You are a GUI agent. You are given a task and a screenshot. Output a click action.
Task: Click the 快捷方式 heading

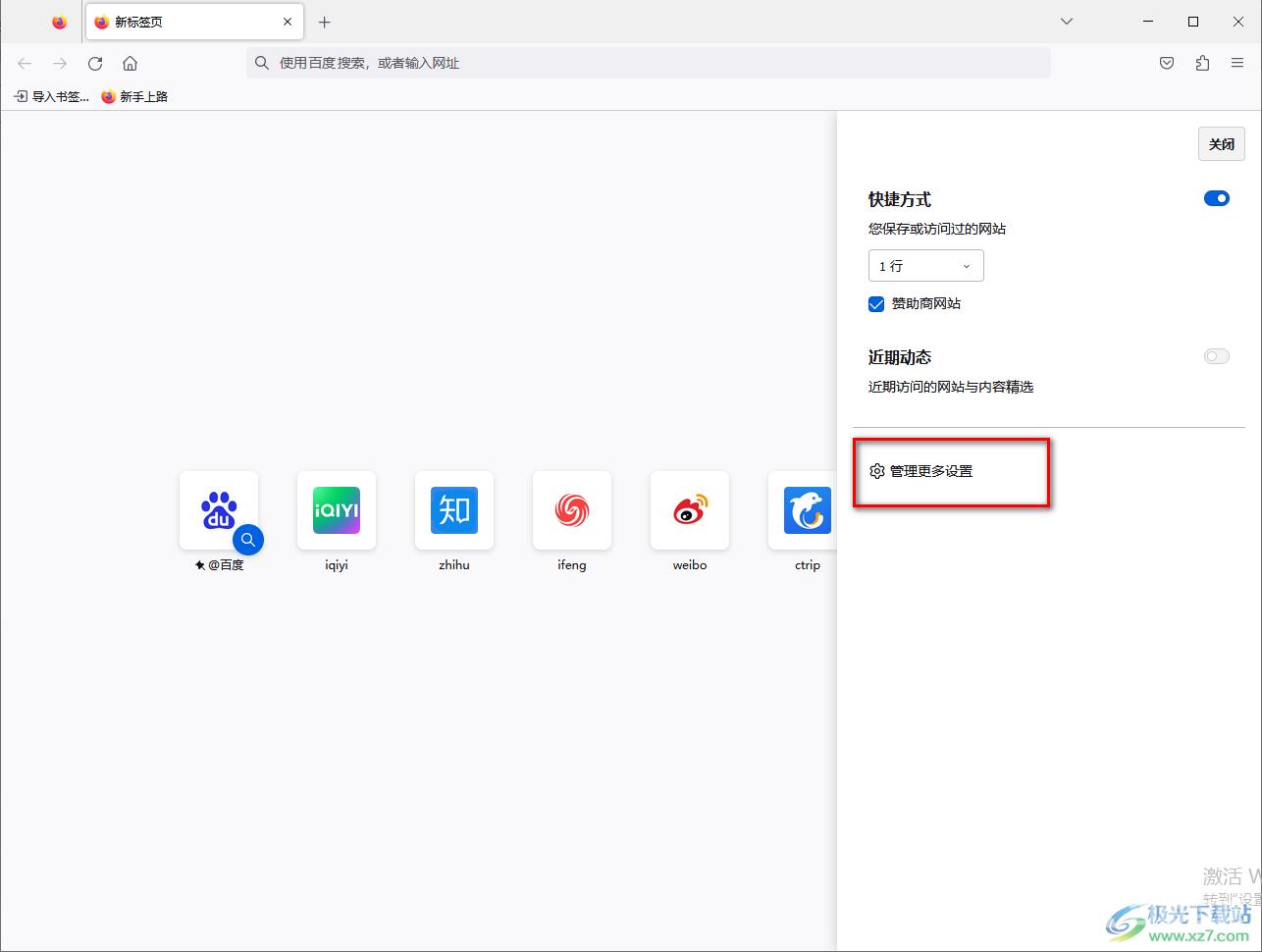coord(900,199)
